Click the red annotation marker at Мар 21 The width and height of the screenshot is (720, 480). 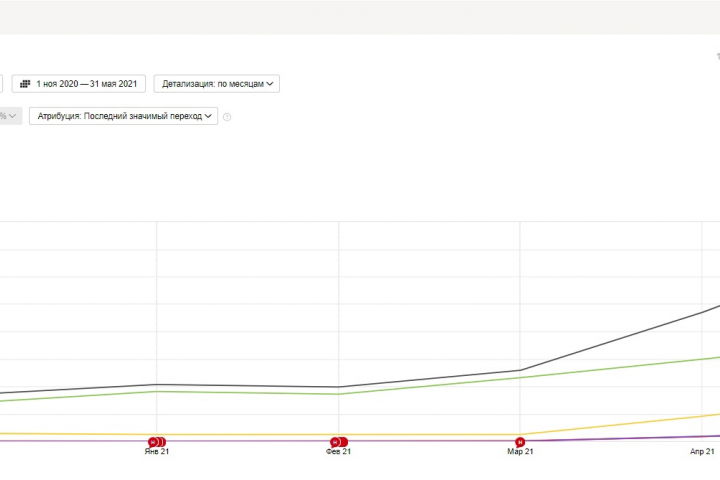pyautogui.click(x=520, y=442)
